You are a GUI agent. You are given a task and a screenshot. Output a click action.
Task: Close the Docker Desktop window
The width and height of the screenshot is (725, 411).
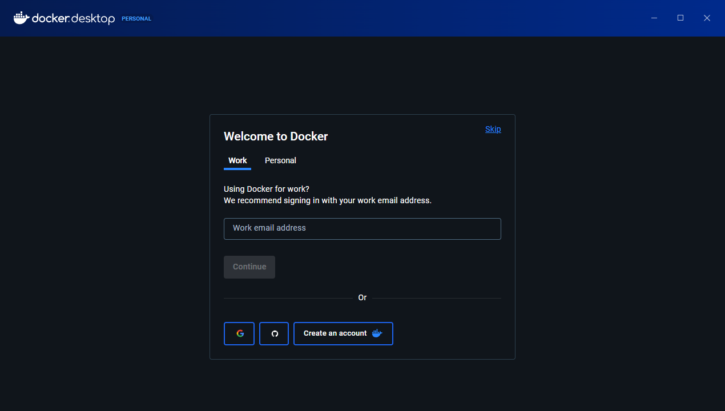click(x=706, y=18)
